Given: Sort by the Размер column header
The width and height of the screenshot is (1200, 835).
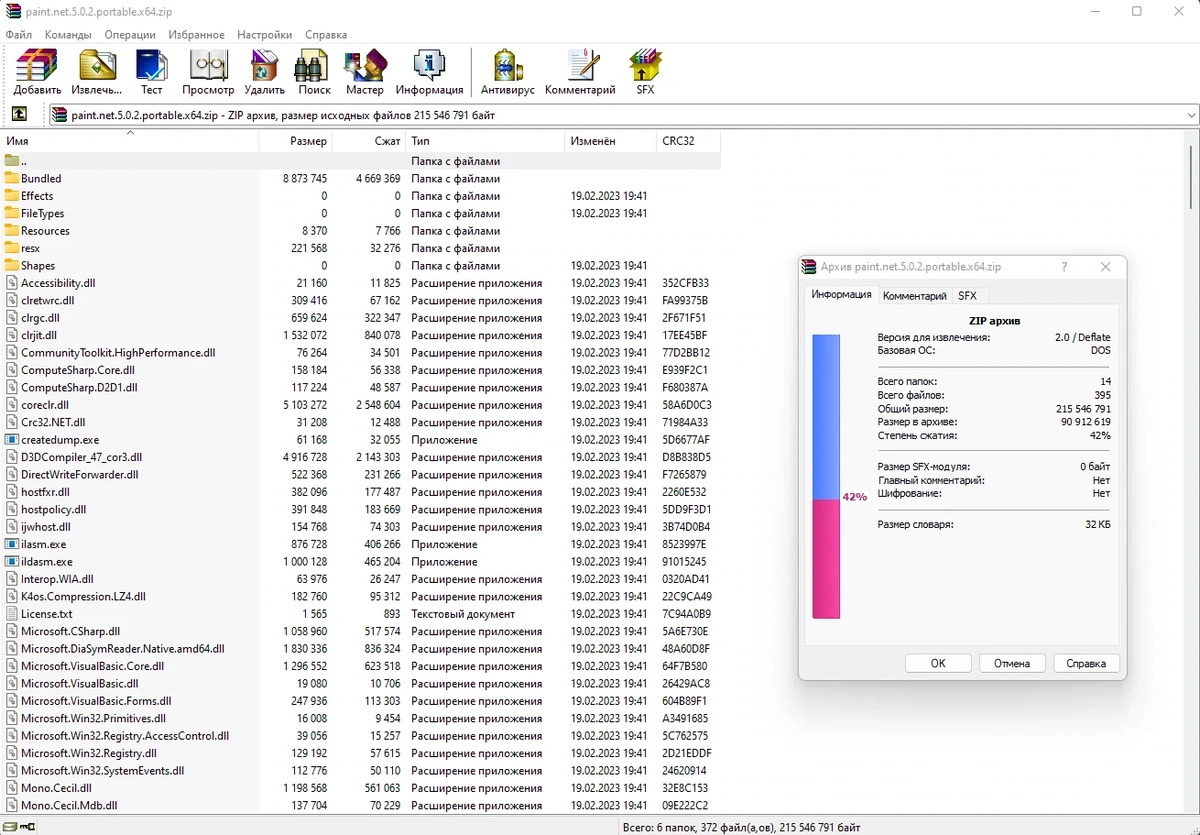Looking at the screenshot, I should [296, 141].
